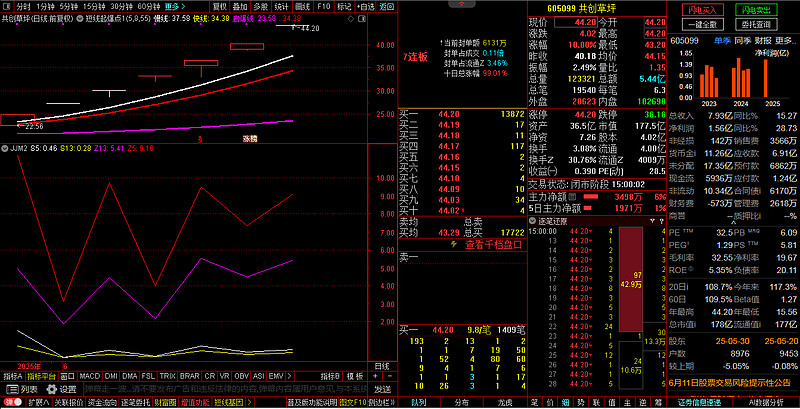Image resolution: width=800 pixels, height=409 pixels.
Task: Click the 发送 send button
Action: [383, 389]
